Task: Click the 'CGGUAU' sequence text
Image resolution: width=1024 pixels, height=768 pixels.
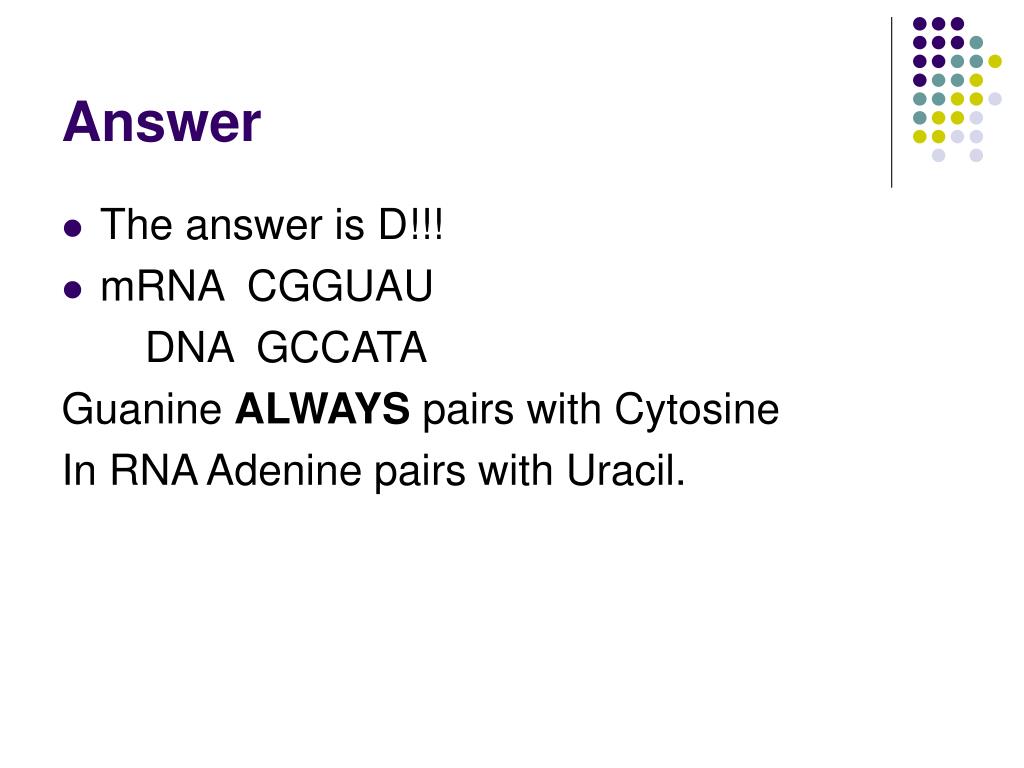Action: 340,286
